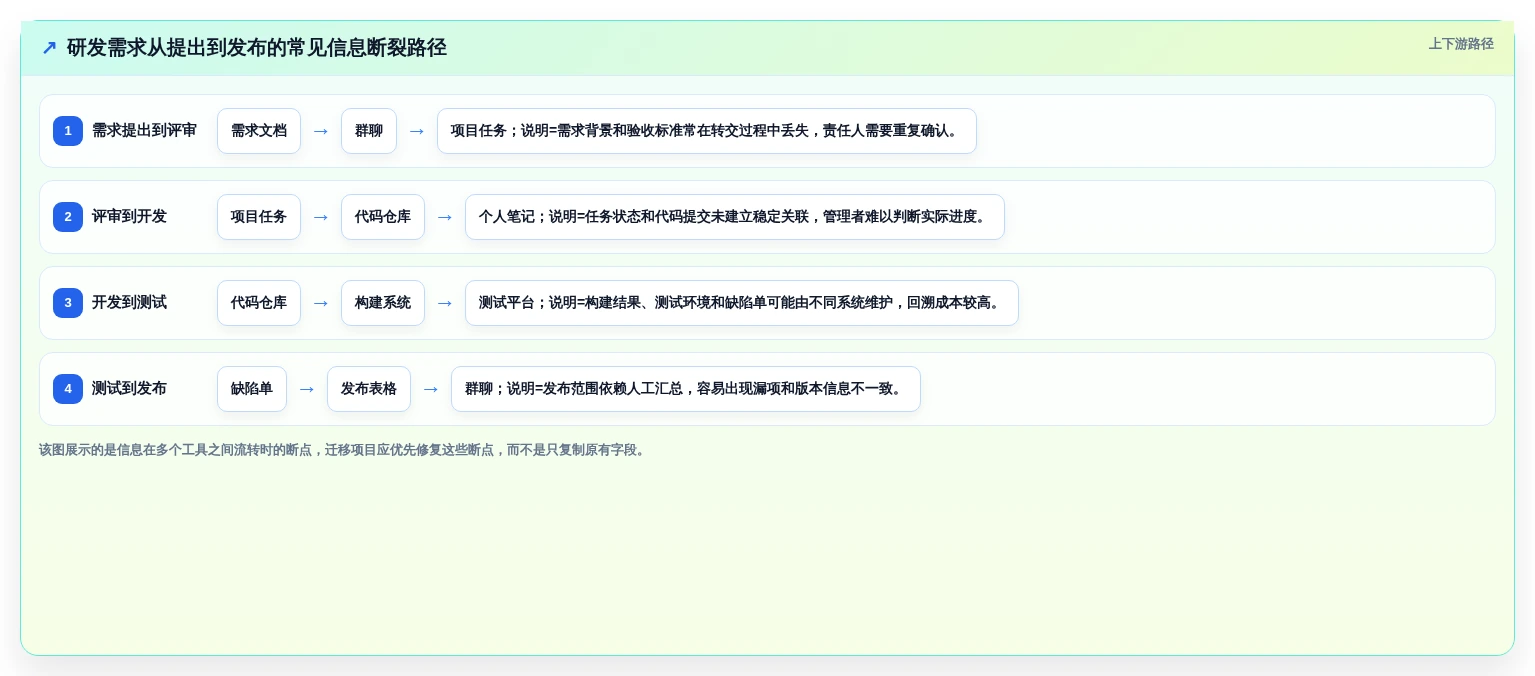Click the 评审到开发 stage label
The width and height of the screenshot is (1535, 676).
pos(129,217)
